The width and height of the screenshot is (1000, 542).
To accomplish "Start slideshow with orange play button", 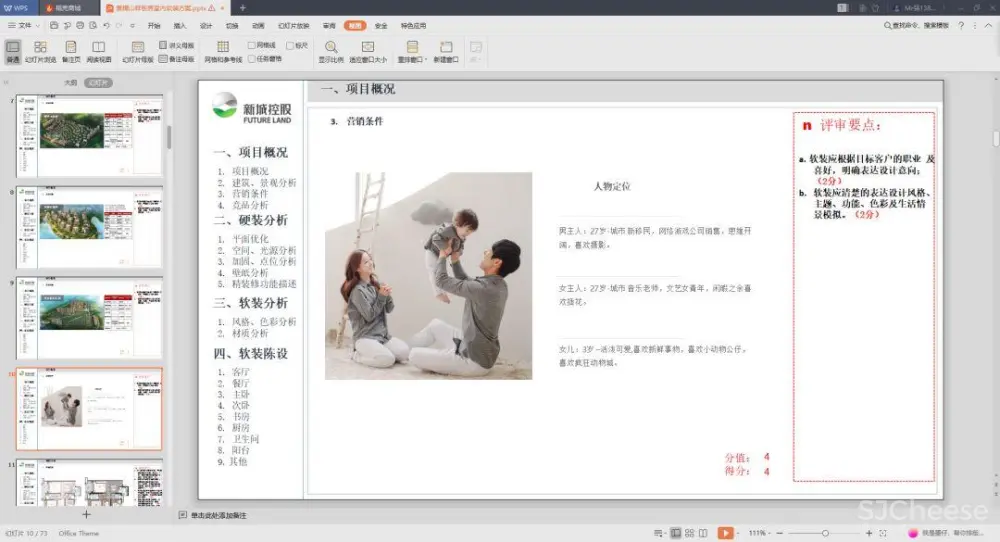I will point(726,533).
